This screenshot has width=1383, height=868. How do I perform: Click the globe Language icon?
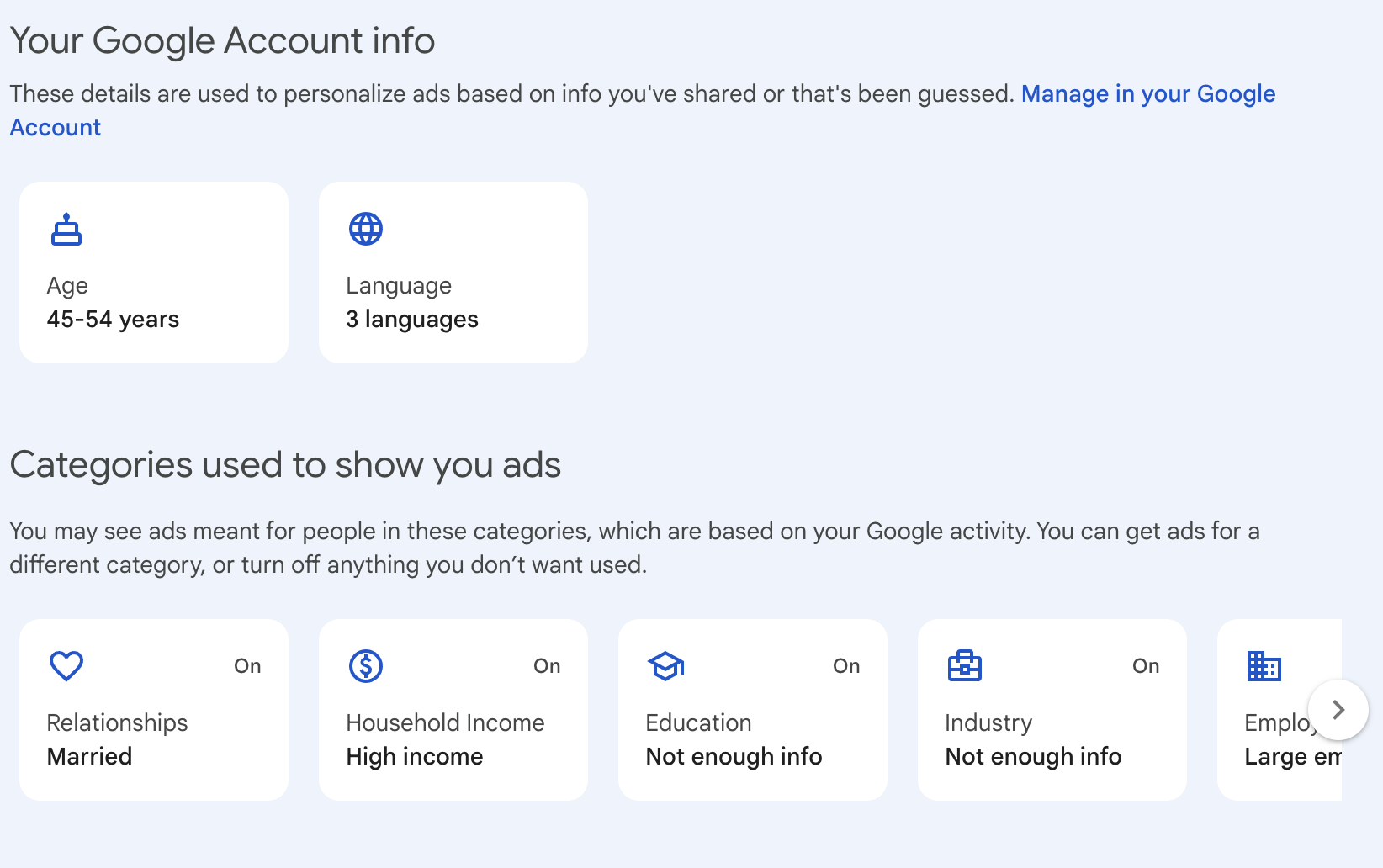(x=366, y=229)
